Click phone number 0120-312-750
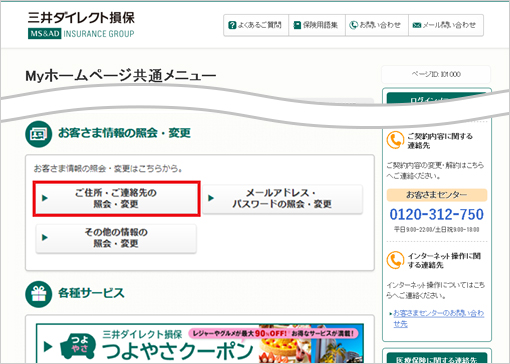 pos(436,214)
